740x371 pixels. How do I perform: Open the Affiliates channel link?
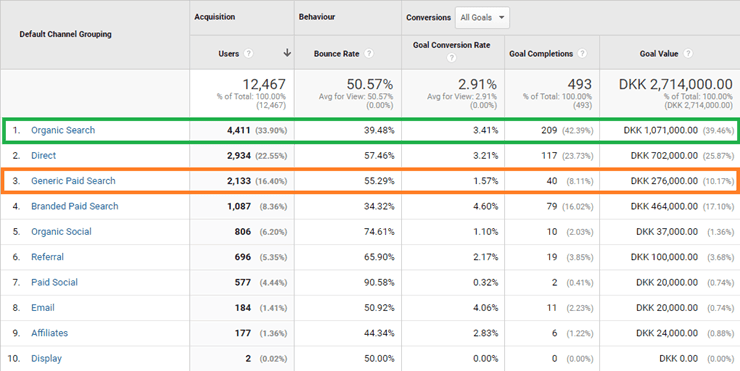pos(50,333)
